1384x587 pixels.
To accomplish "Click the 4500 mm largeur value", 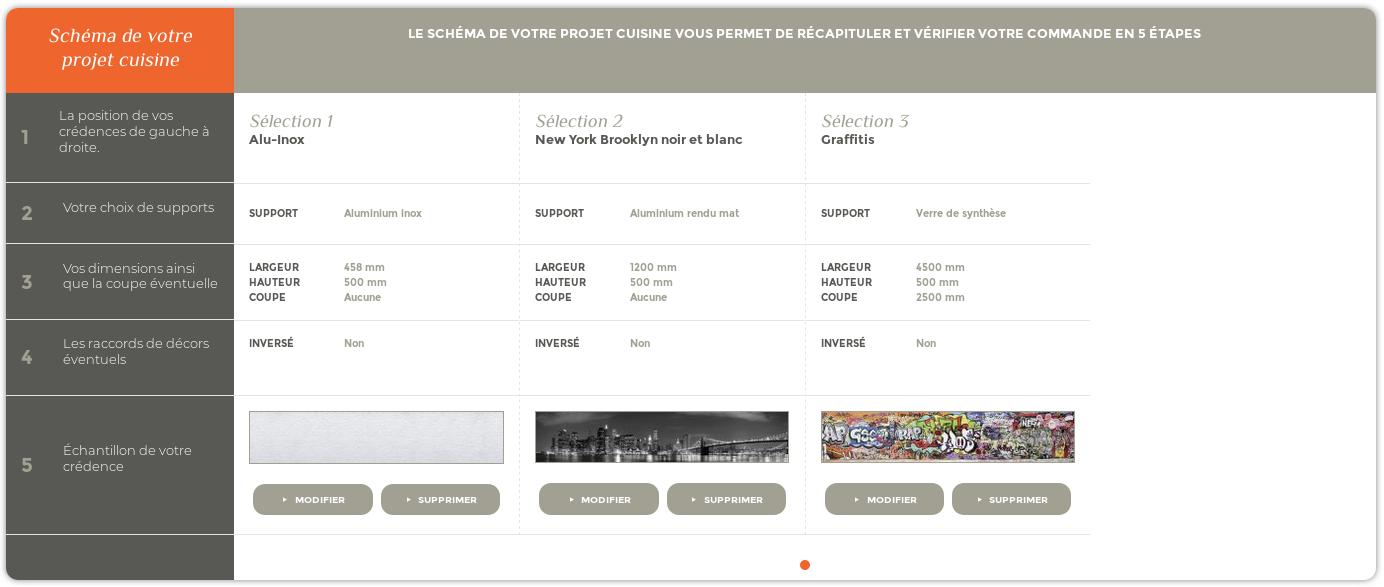I will [x=940, y=267].
